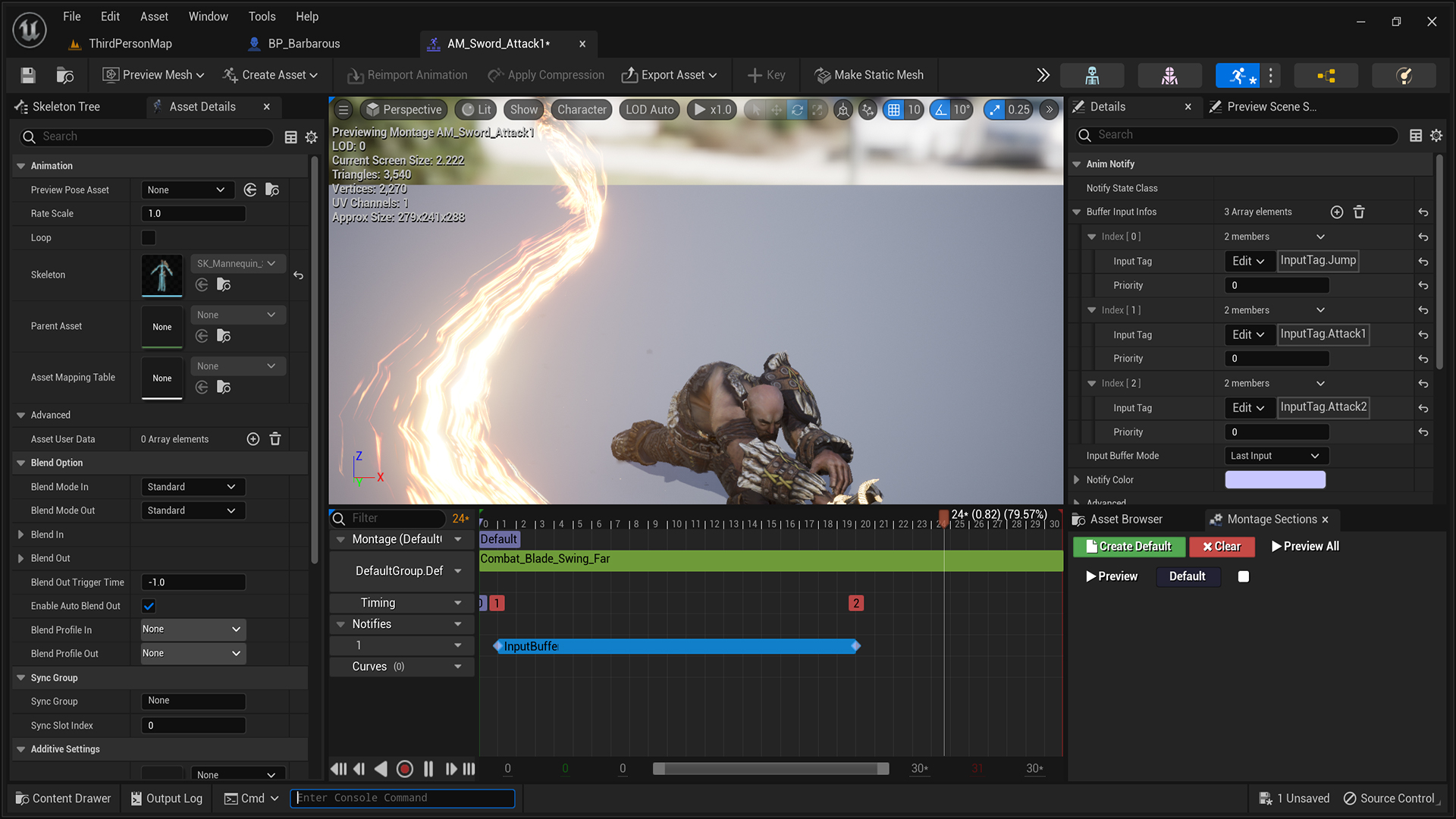This screenshot has width=1456, height=819.
Task: Click the Record animation button
Action: (x=405, y=769)
